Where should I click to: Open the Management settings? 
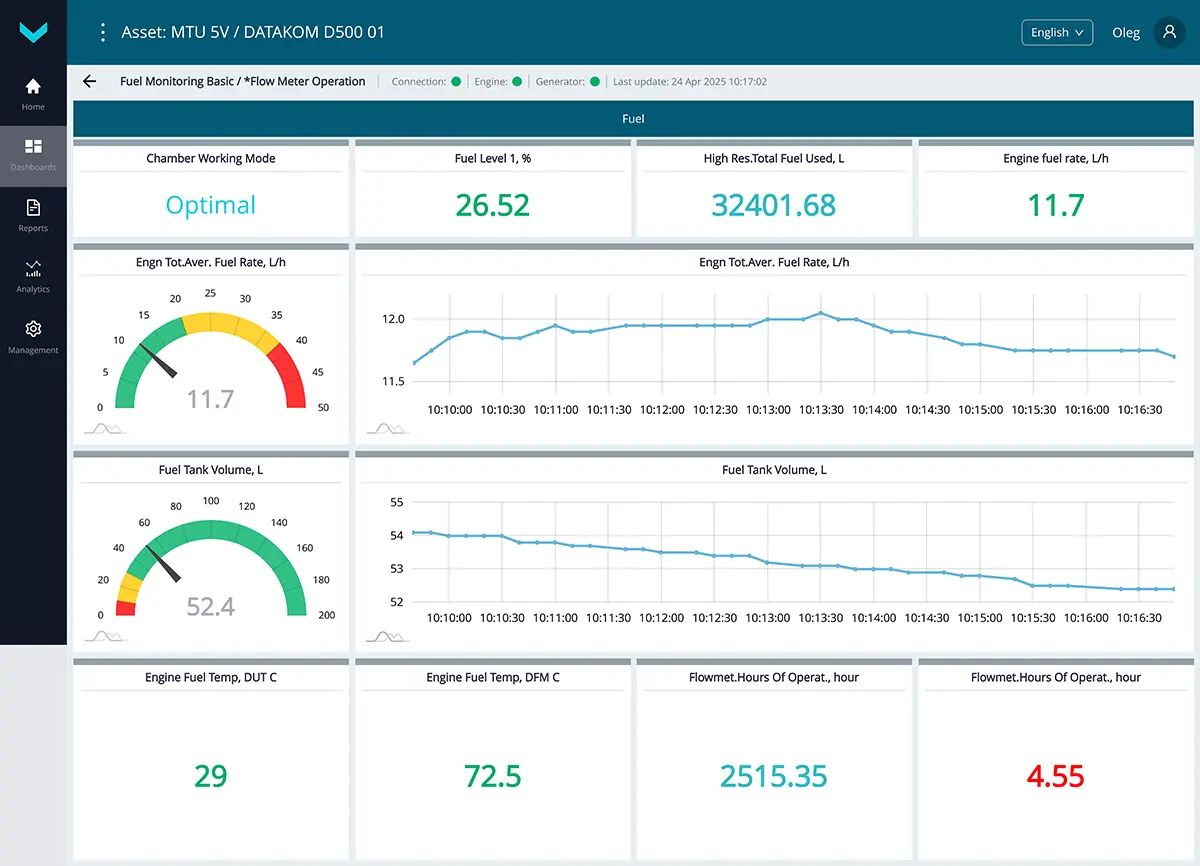click(x=33, y=337)
